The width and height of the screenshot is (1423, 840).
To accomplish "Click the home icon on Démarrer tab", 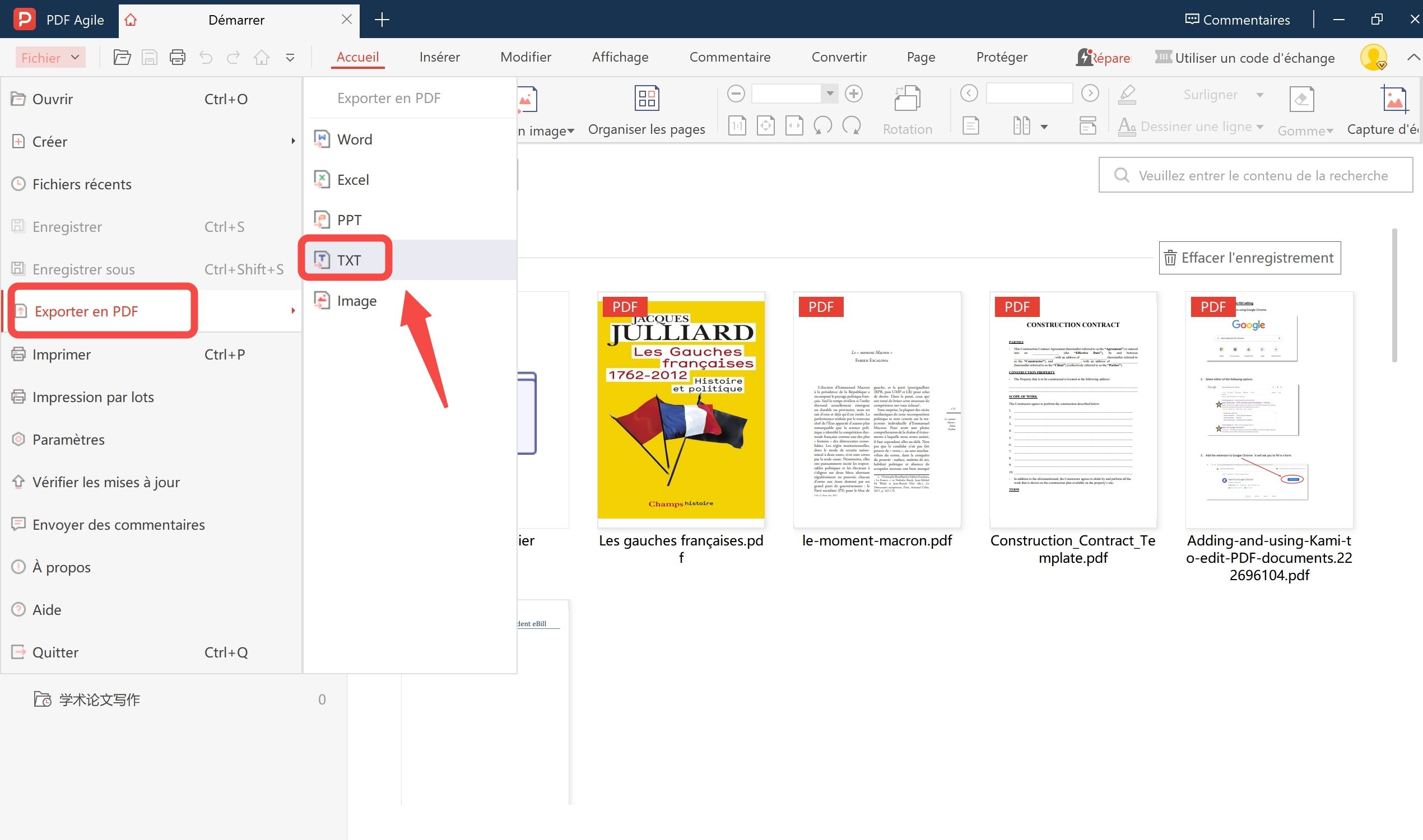I will coord(131,20).
